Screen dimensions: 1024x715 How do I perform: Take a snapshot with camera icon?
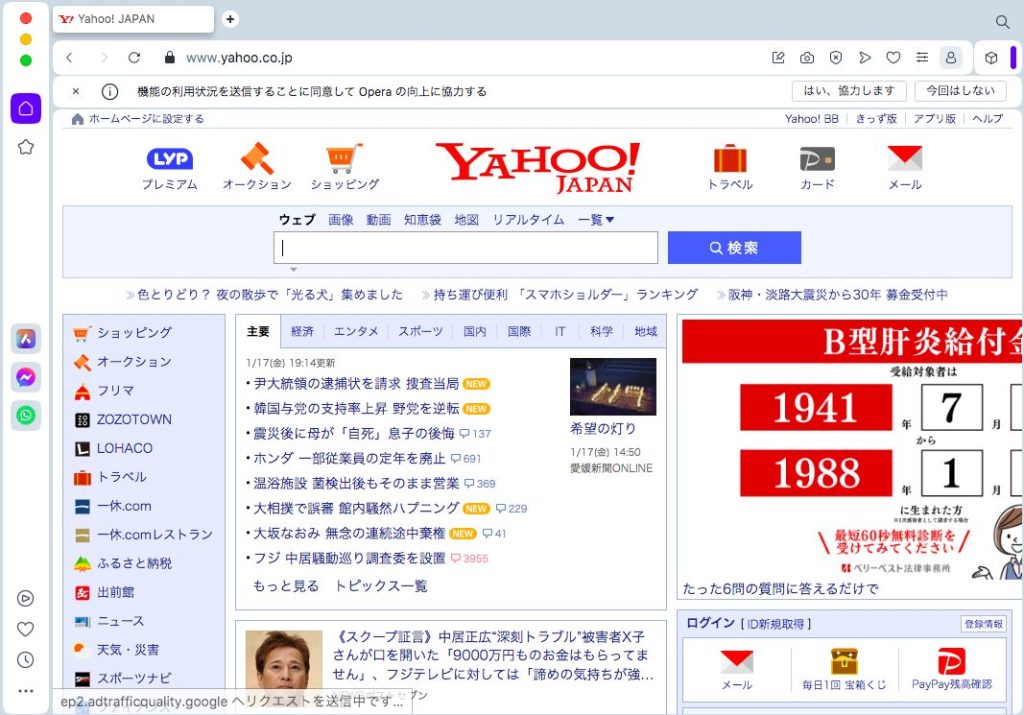click(807, 57)
